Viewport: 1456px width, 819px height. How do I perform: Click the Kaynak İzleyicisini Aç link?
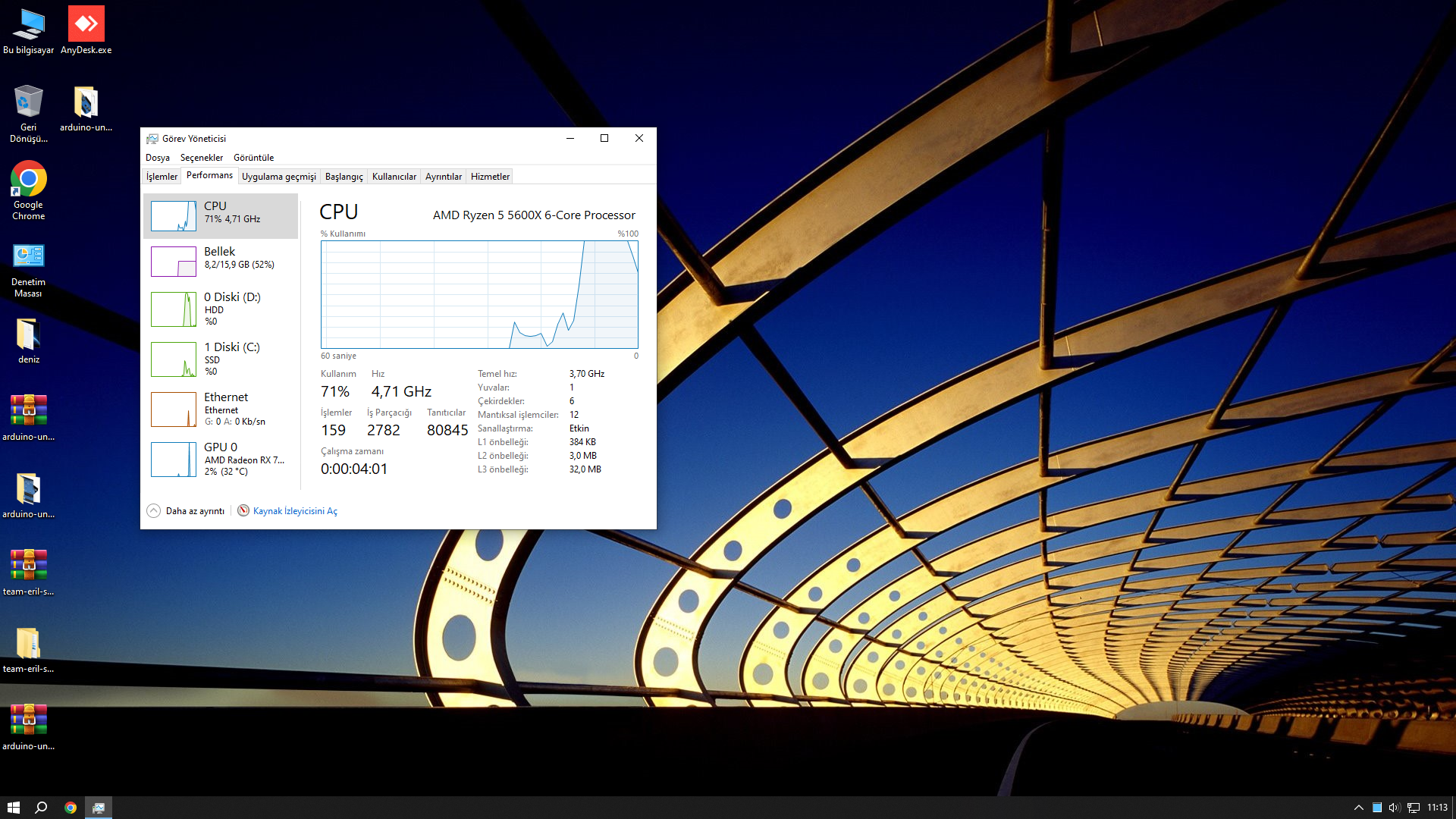point(295,511)
